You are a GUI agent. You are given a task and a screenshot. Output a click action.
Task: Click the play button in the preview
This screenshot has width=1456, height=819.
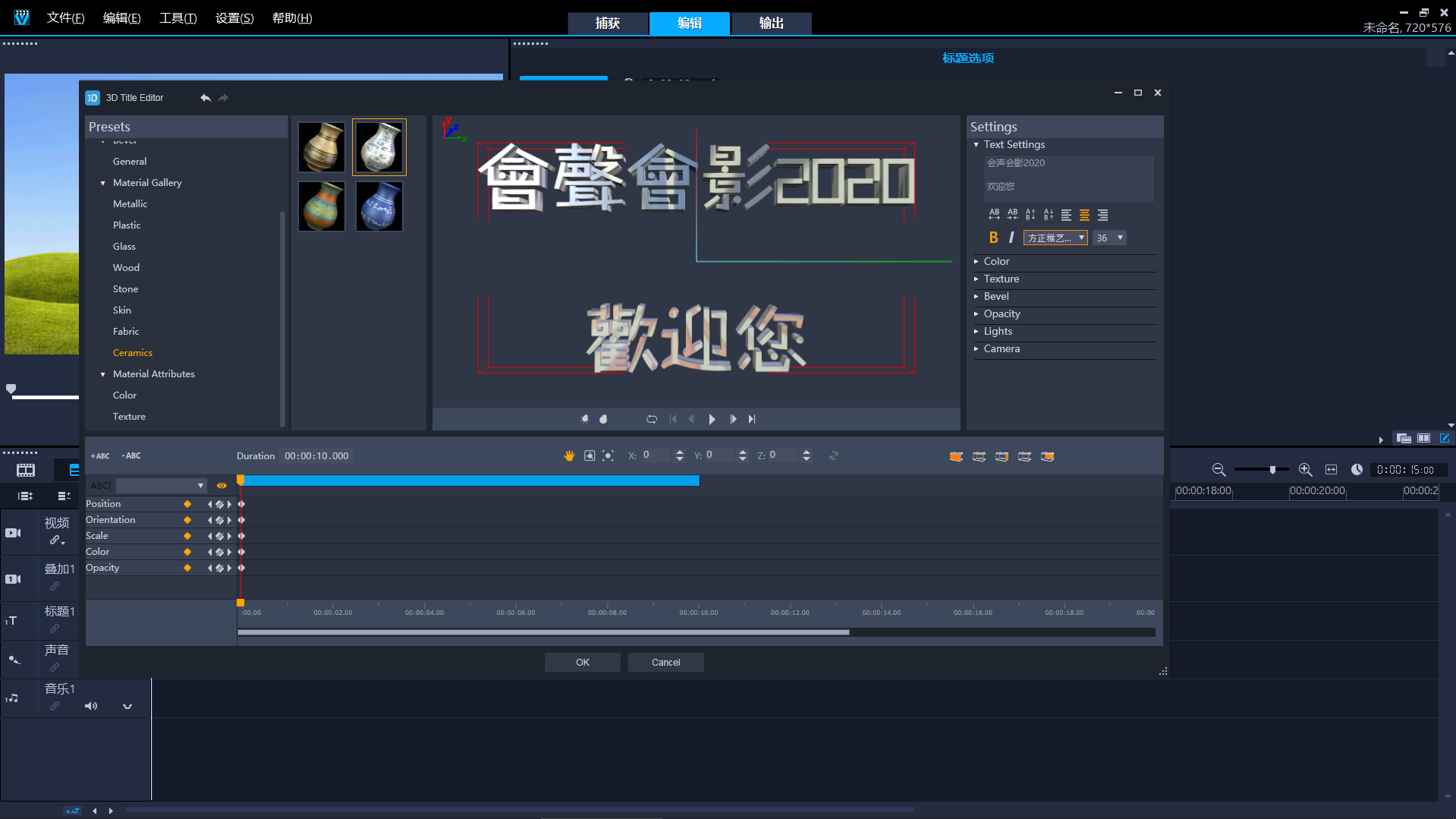[712, 419]
